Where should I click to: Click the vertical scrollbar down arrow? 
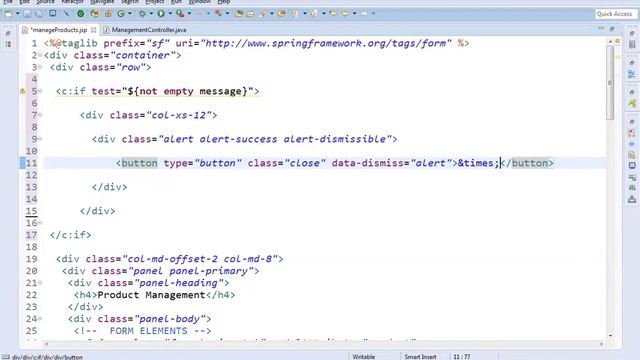pyautogui.click(x=610, y=336)
